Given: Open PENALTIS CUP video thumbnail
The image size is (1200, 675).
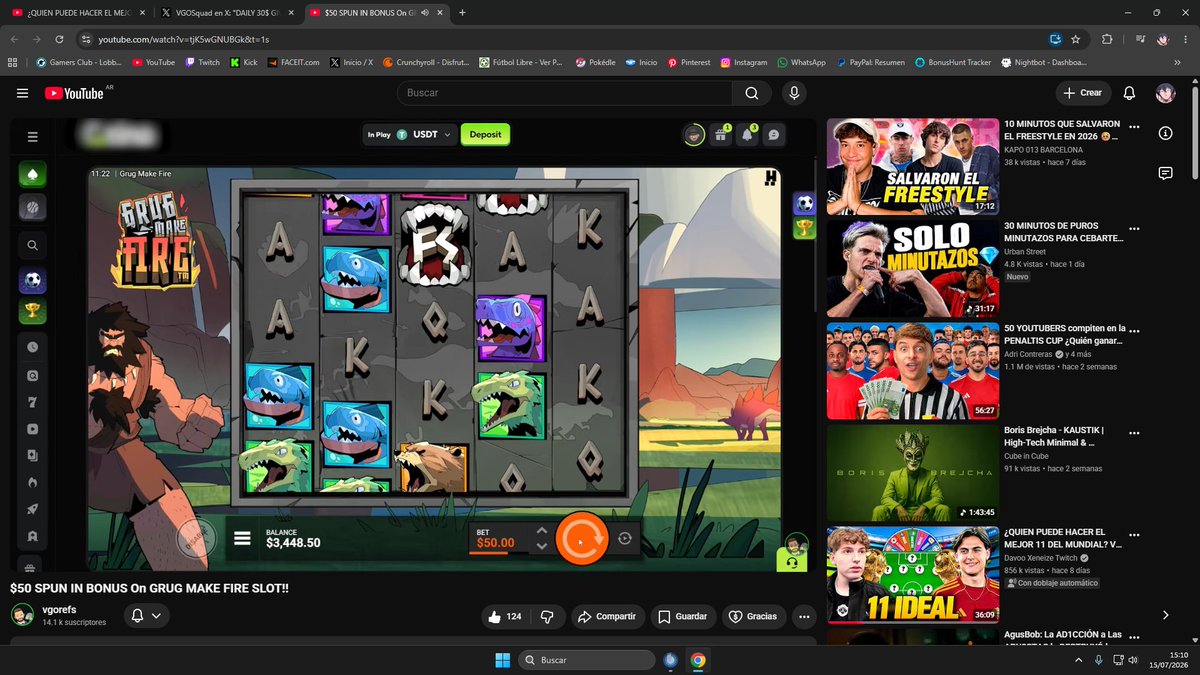Looking at the screenshot, I should [x=913, y=371].
